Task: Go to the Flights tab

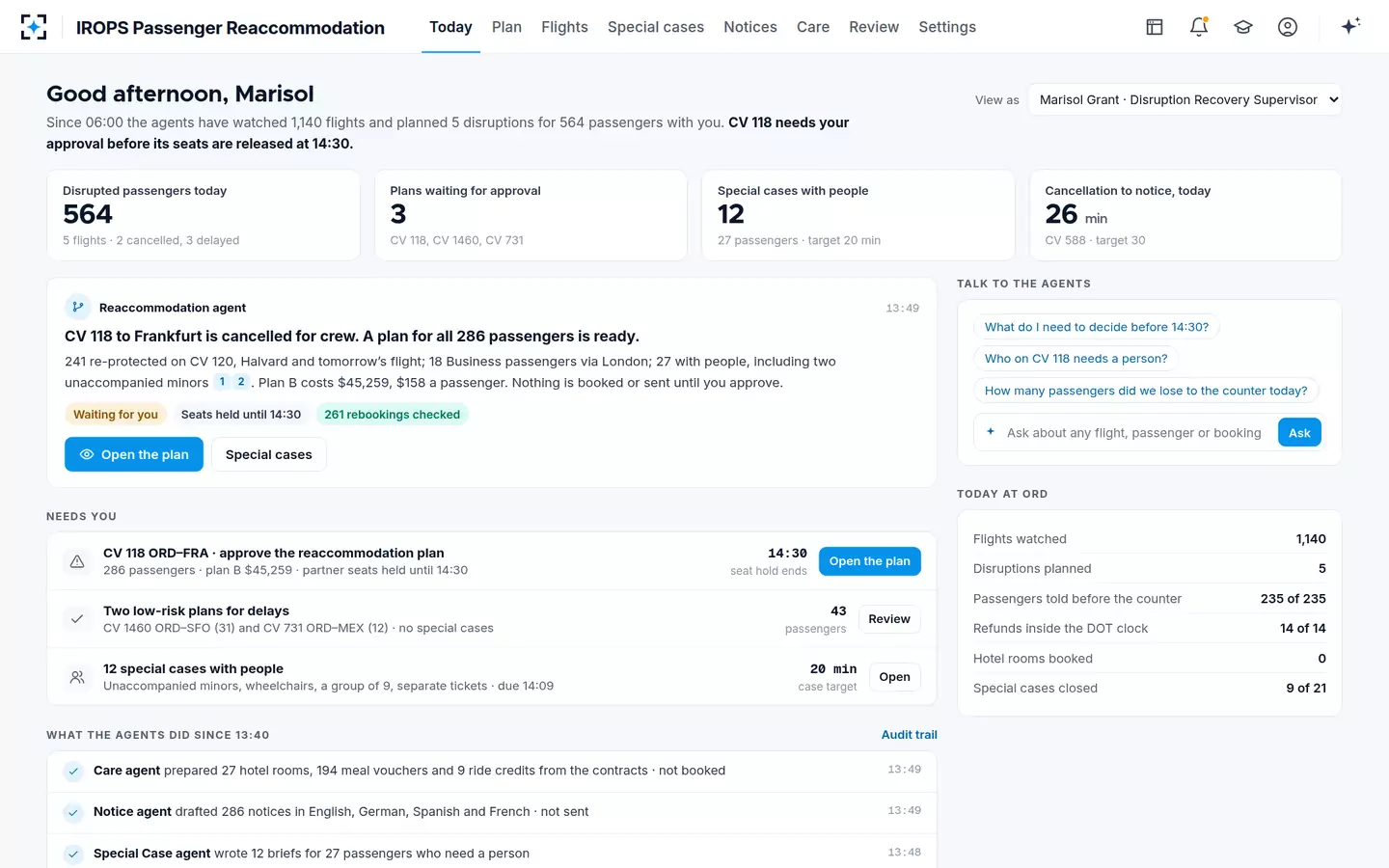Action: [564, 27]
